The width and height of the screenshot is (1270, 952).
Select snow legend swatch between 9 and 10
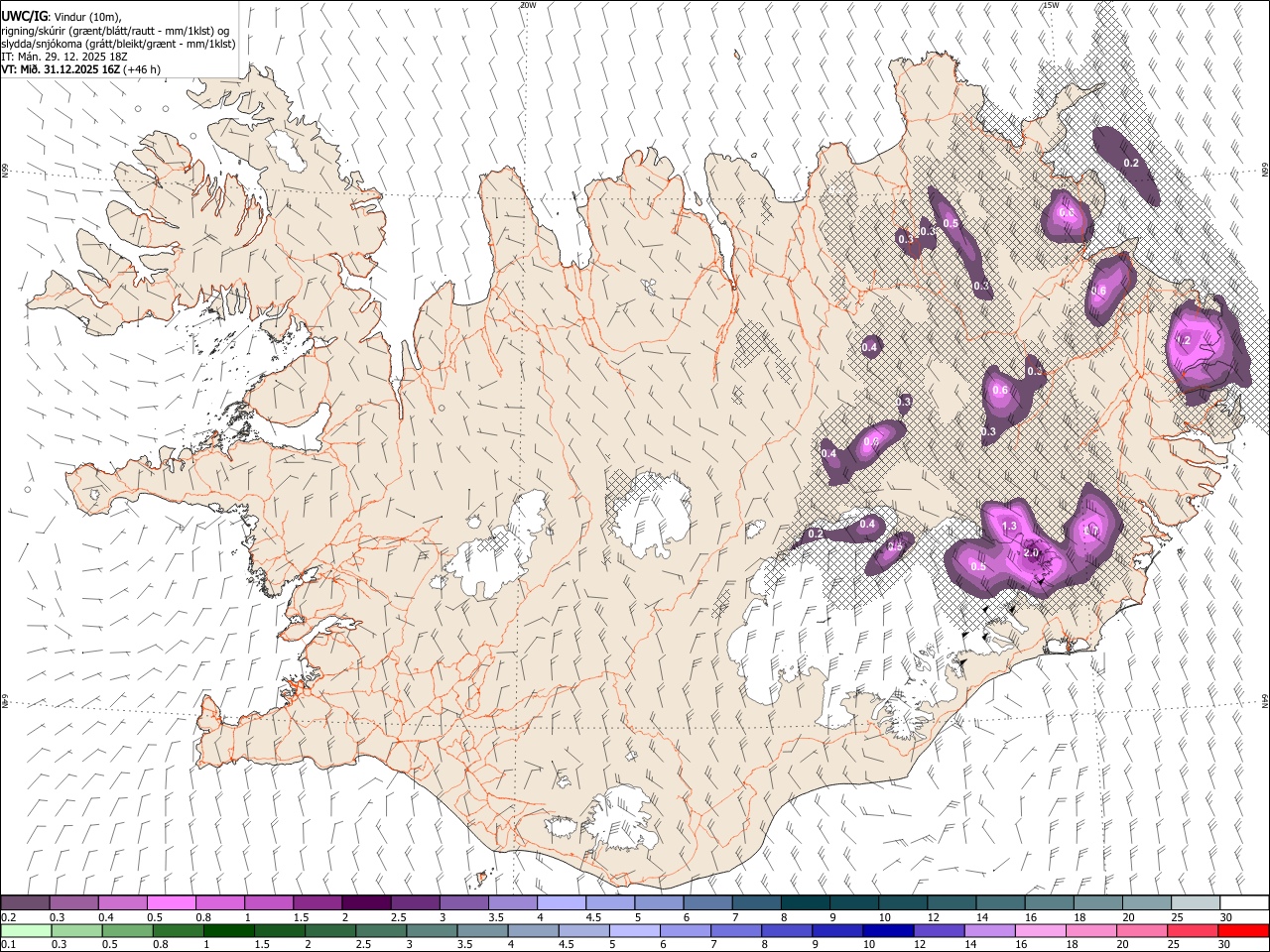[x=854, y=902]
